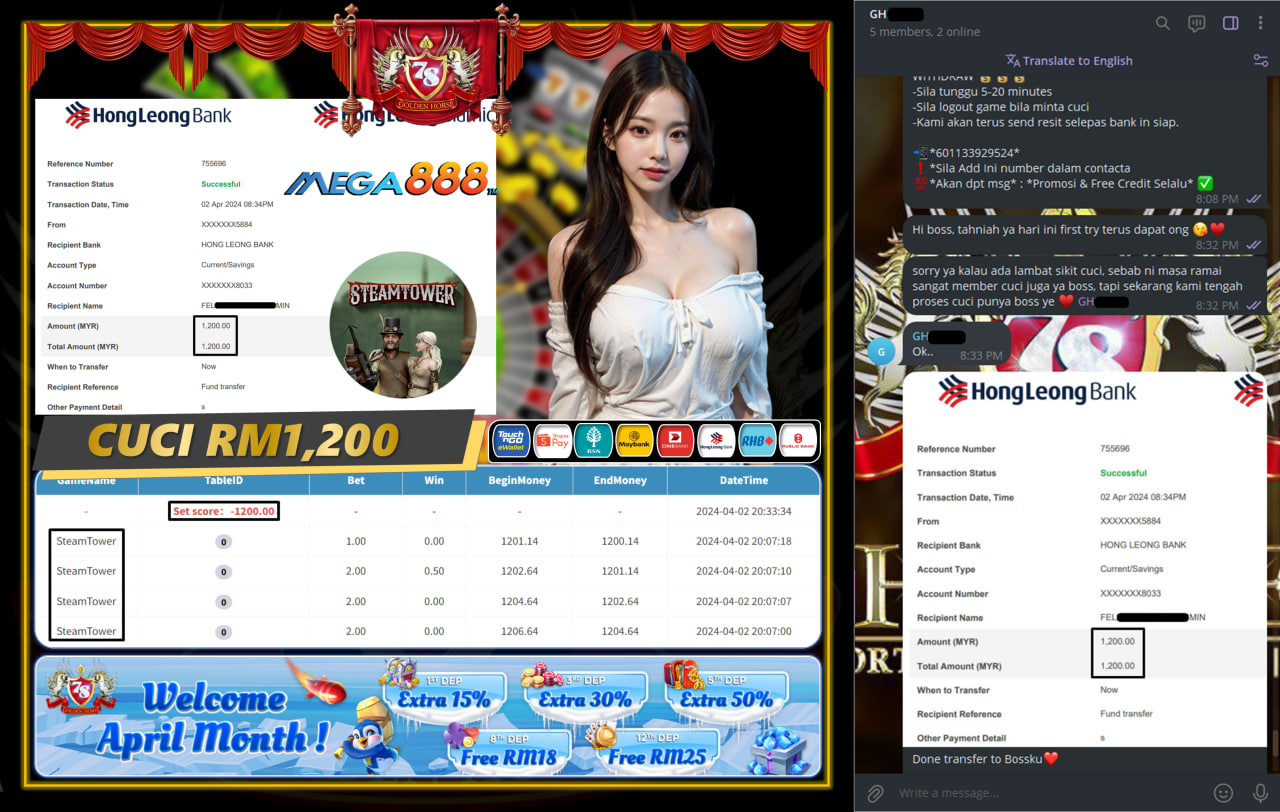Open translation settings sliders icon
This screenshot has width=1280, height=812.
tap(1260, 60)
